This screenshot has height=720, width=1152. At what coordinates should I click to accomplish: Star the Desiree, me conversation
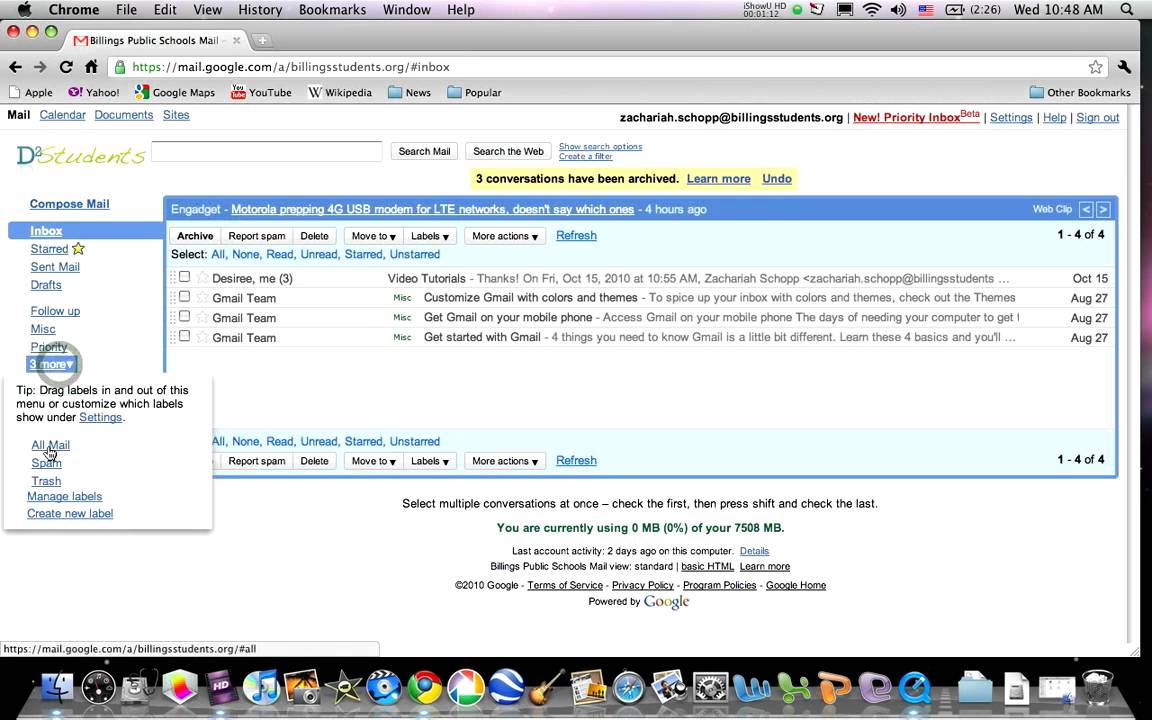(x=202, y=278)
